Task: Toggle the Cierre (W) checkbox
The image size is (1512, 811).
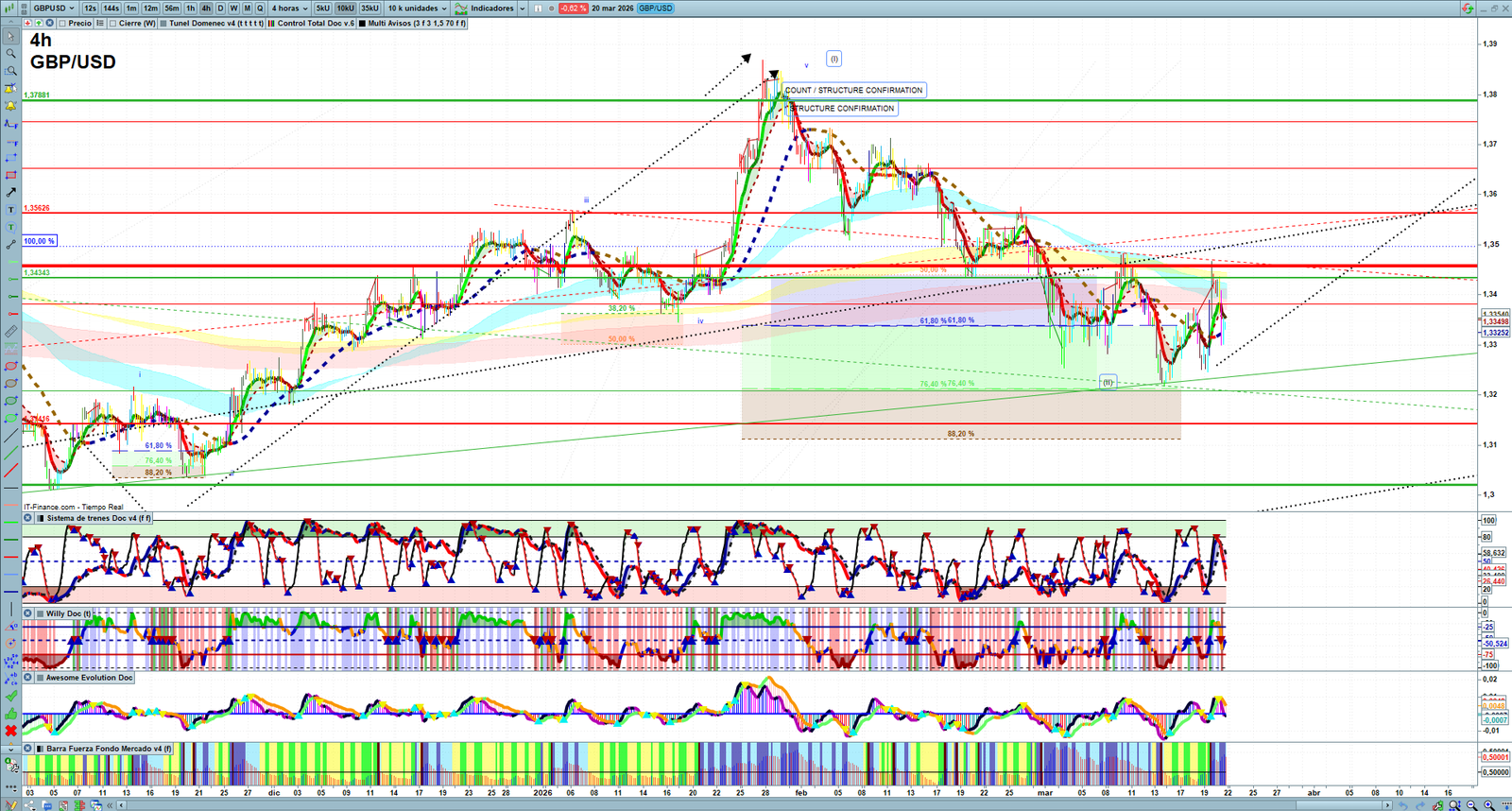Action: pos(113,24)
